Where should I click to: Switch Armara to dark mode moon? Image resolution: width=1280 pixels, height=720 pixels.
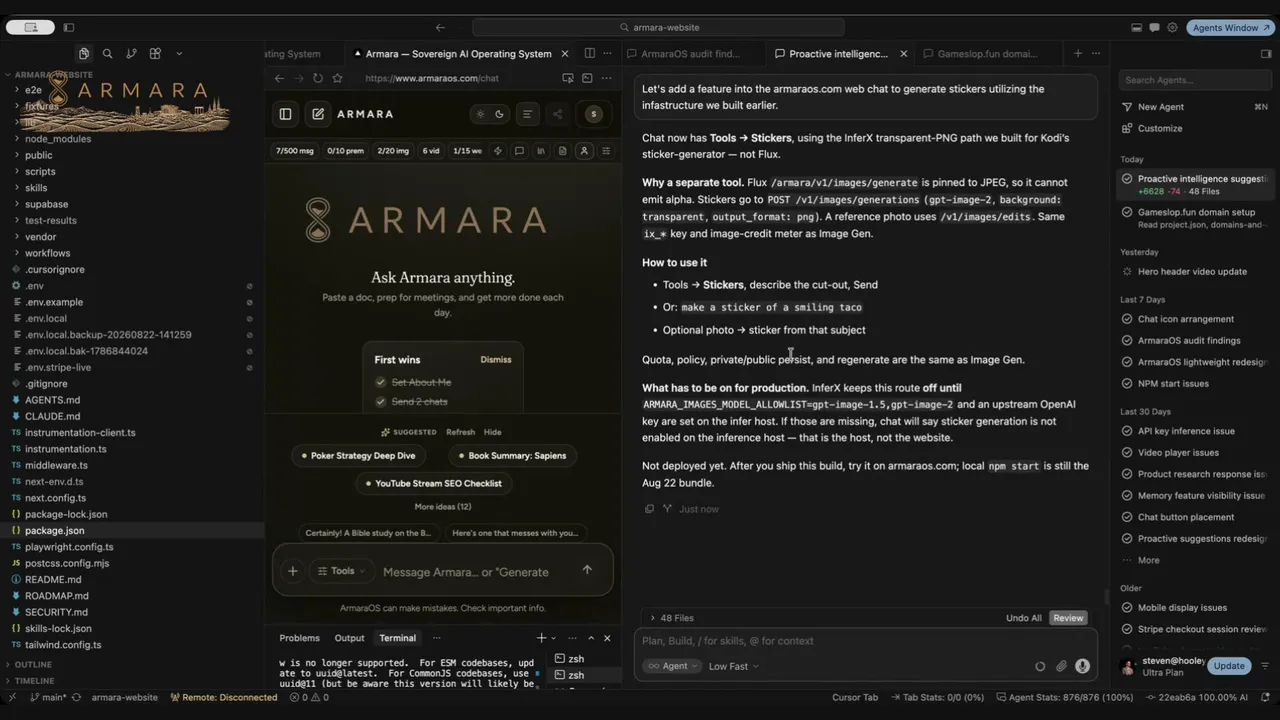500,114
